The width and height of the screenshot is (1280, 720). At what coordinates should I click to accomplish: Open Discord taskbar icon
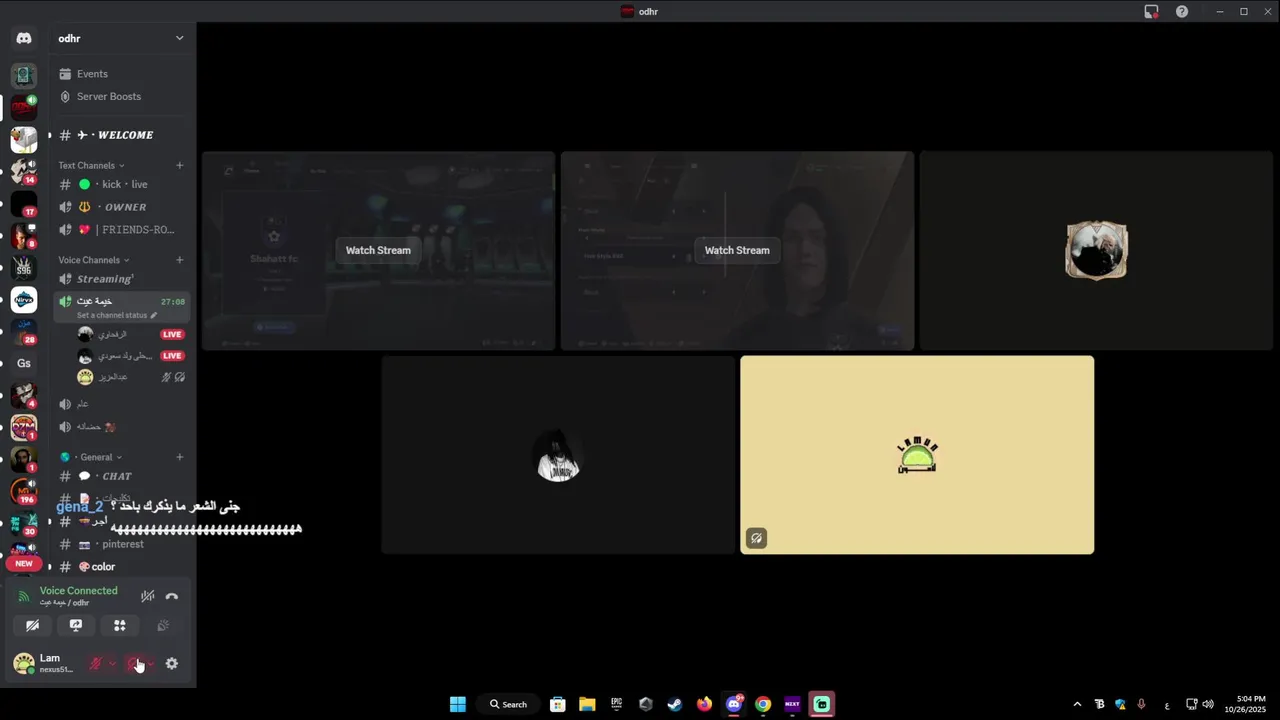[x=734, y=704]
